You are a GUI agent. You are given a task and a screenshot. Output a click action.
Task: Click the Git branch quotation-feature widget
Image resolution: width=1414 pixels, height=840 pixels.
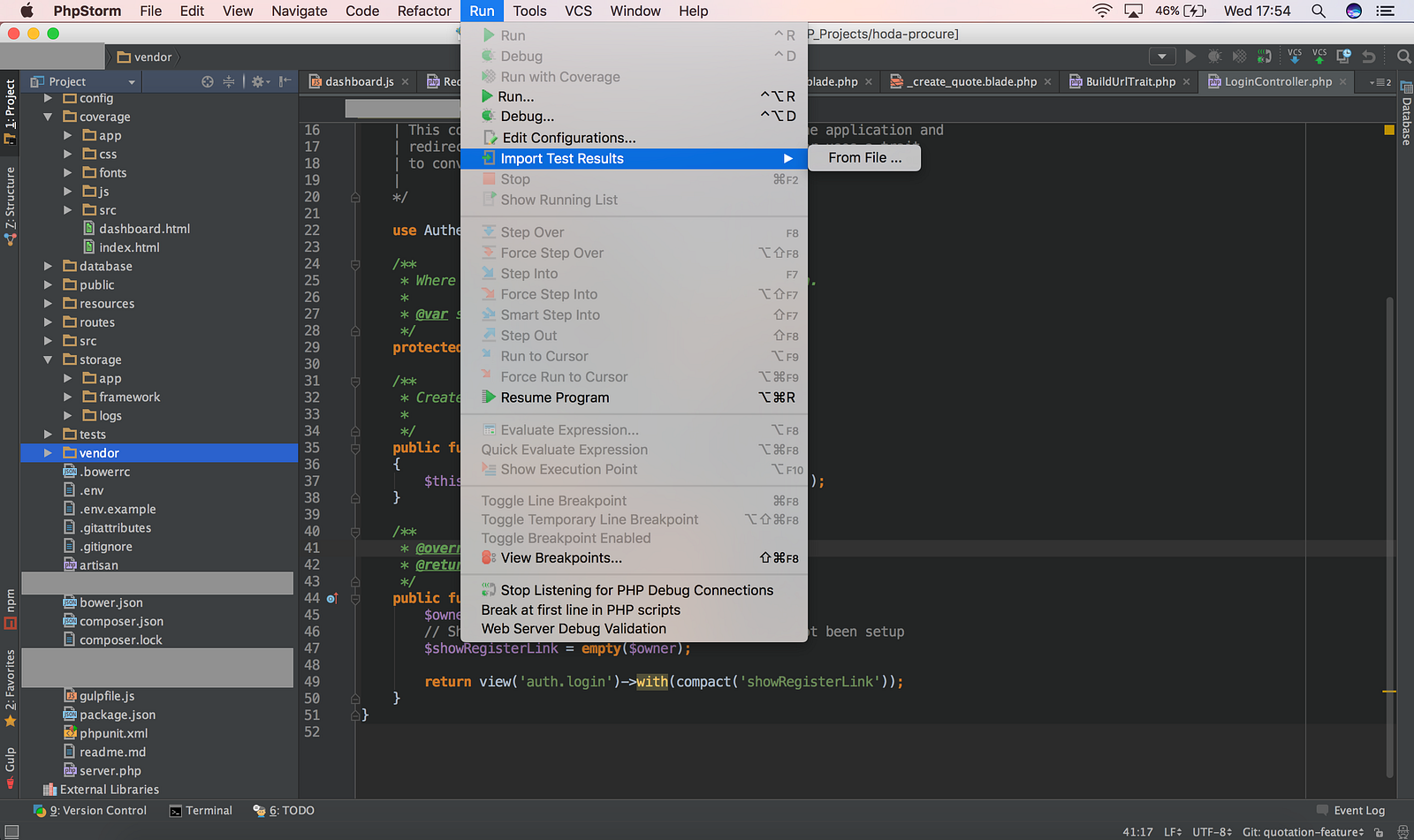pos(1303,832)
